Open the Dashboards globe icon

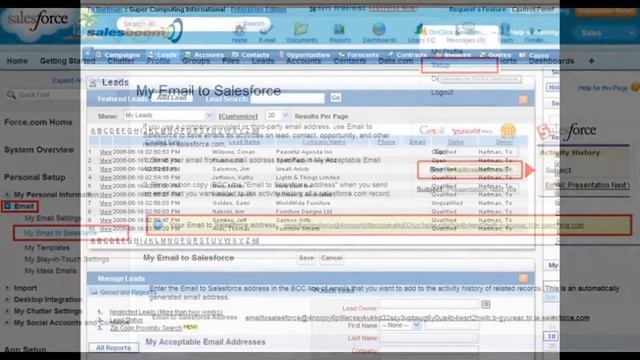(379, 33)
